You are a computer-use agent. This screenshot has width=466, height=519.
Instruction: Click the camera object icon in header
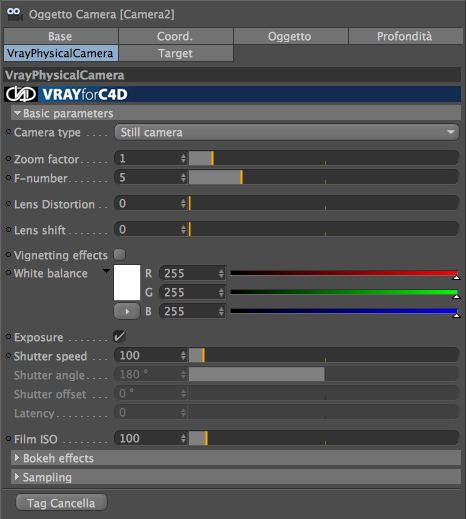pos(14,14)
